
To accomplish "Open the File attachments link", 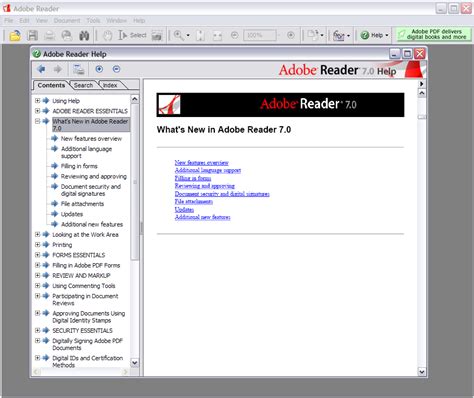I will pos(194,202).
